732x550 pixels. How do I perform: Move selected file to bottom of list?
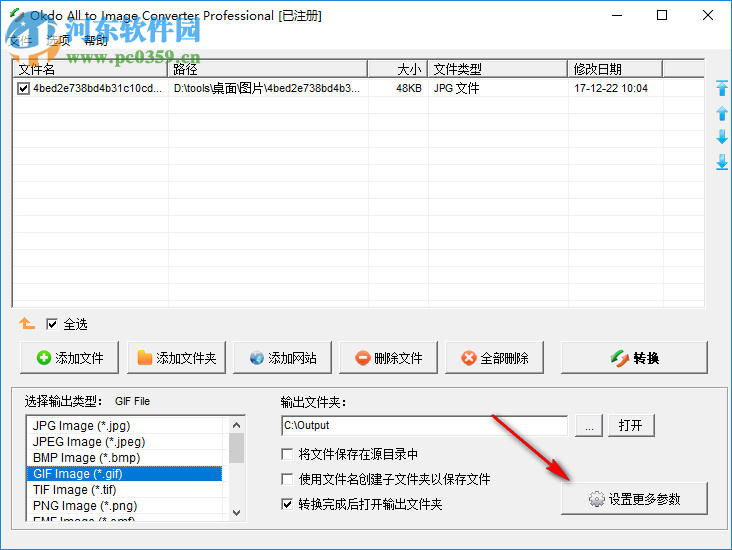click(x=722, y=162)
